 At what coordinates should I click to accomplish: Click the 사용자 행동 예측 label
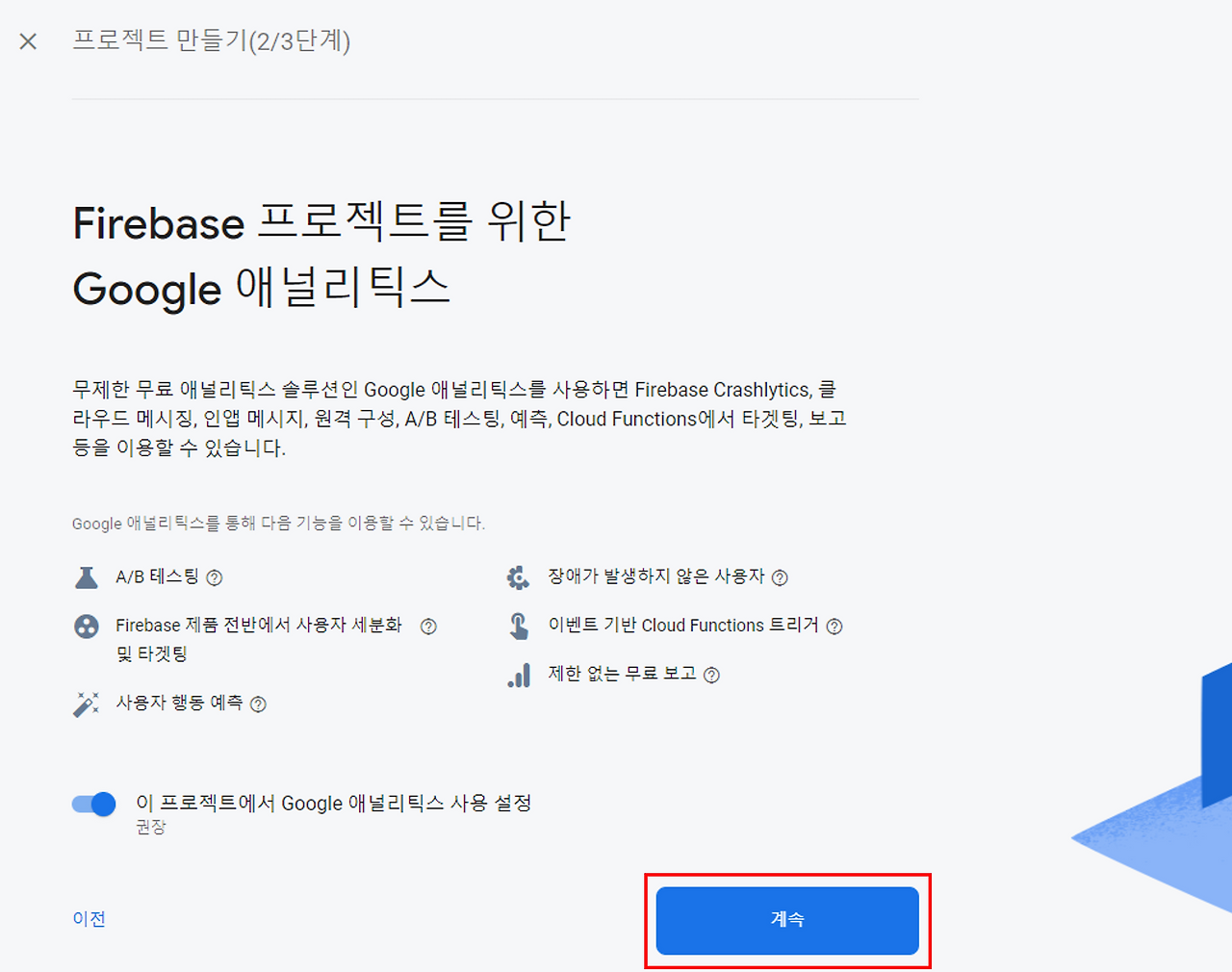click(179, 703)
